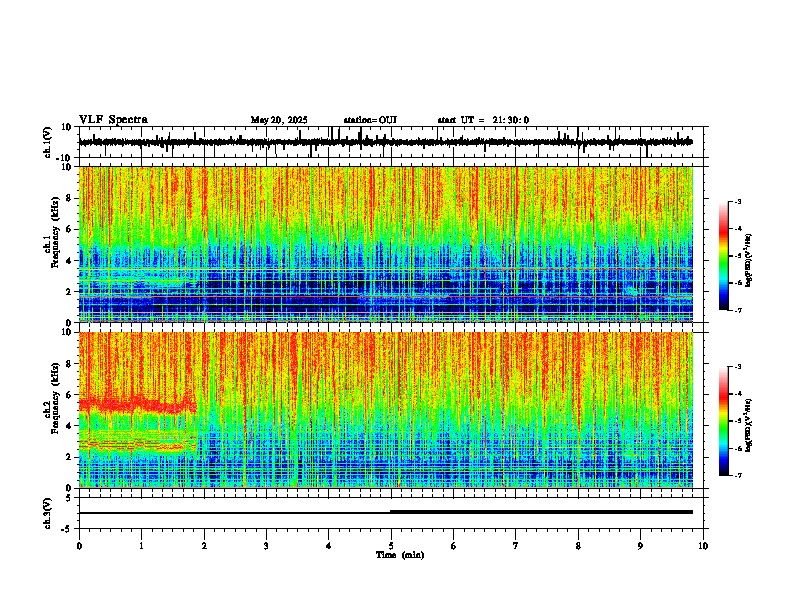Click the '8' kHz tick on ch.1 frequency axis
792x612 pixels.
point(69,198)
